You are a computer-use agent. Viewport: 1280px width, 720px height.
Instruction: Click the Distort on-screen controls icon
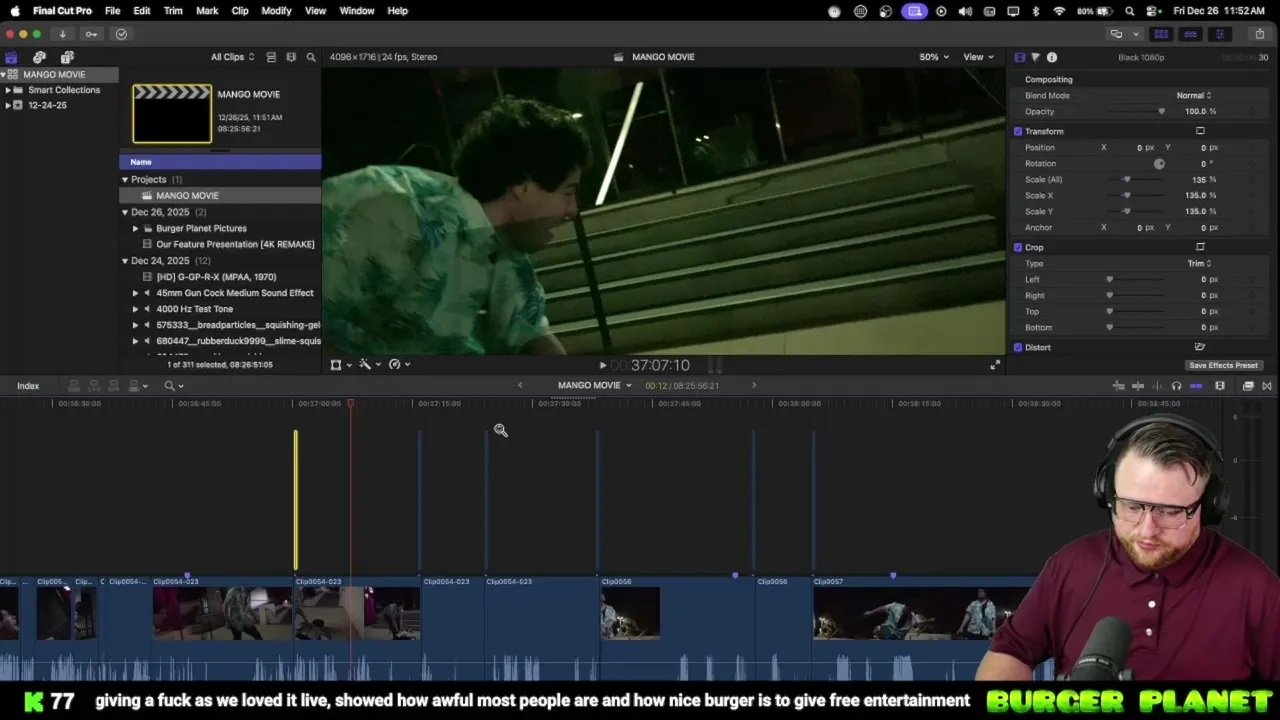tap(1200, 347)
